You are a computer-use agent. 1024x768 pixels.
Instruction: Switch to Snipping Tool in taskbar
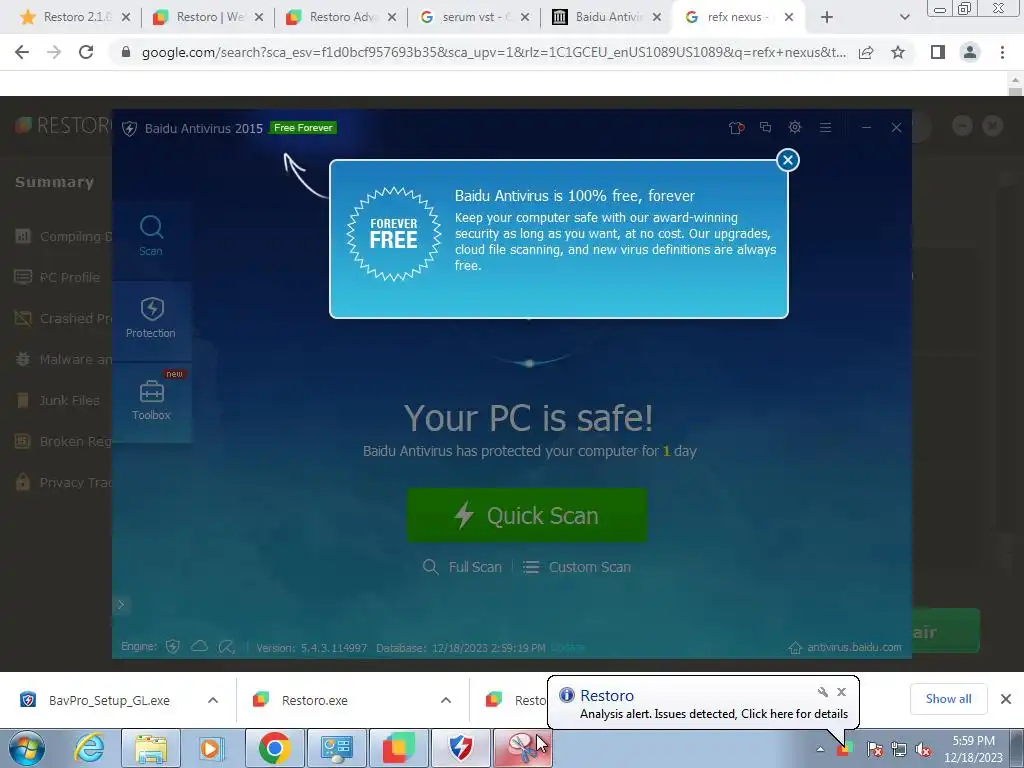pos(522,748)
